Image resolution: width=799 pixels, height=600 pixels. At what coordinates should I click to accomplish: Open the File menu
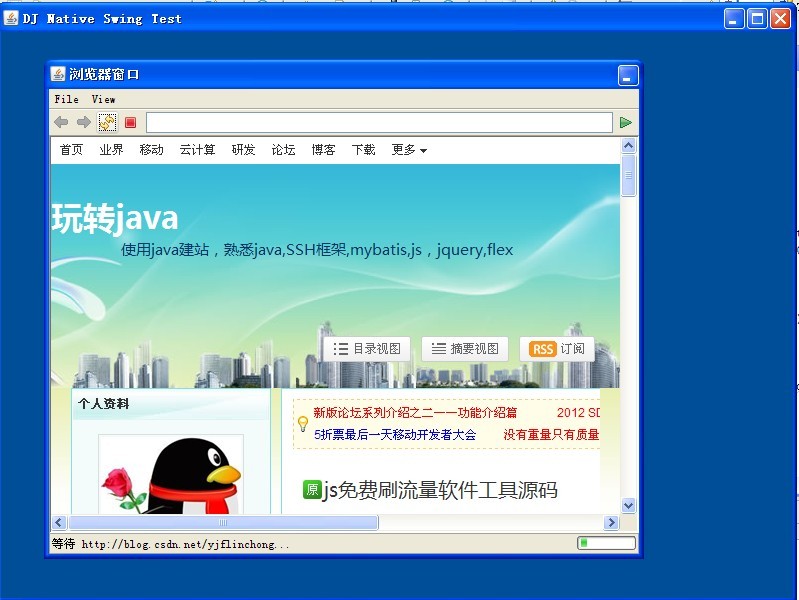coord(67,99)
